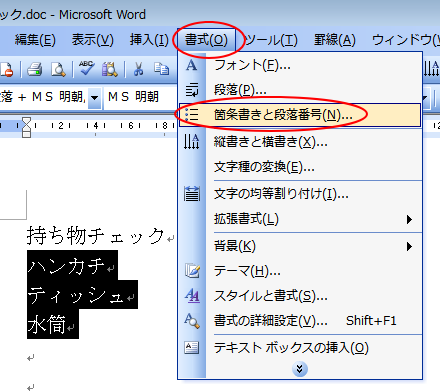Image resolution: width=440 pixels, height=392 pixels.
Task: Choose 文字の均等割り付け(I)... entry
Action: coord(300,194)
